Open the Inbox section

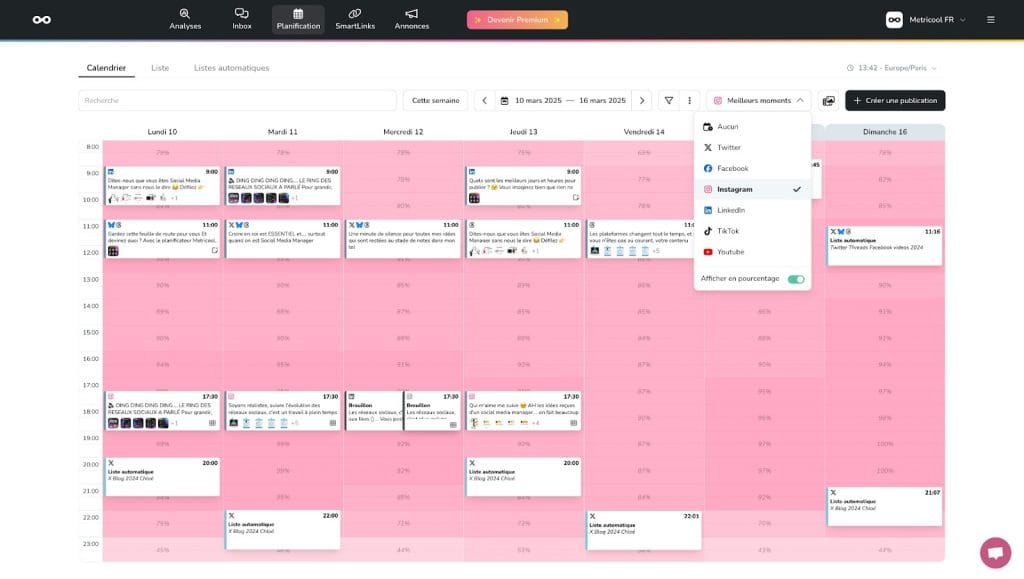[241, 19]
